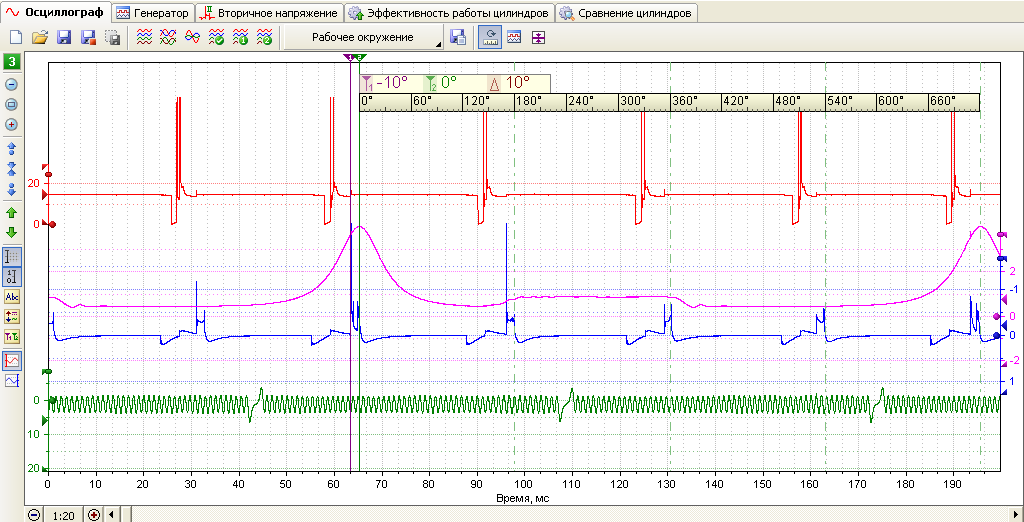Open the Эффективность работы цилиндров tab
This screenshot has width=1024, height=522.
pyautogui.click(x=449, y=13)
